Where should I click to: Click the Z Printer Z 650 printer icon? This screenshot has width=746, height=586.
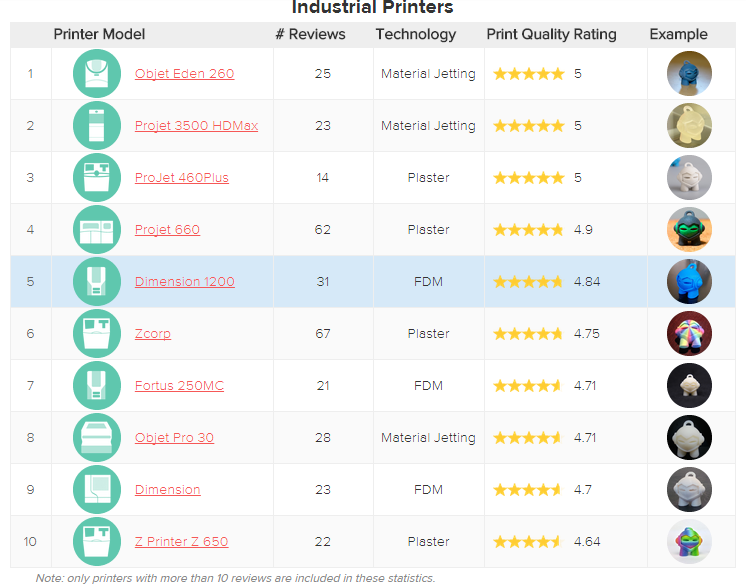(x=97, y=542)
